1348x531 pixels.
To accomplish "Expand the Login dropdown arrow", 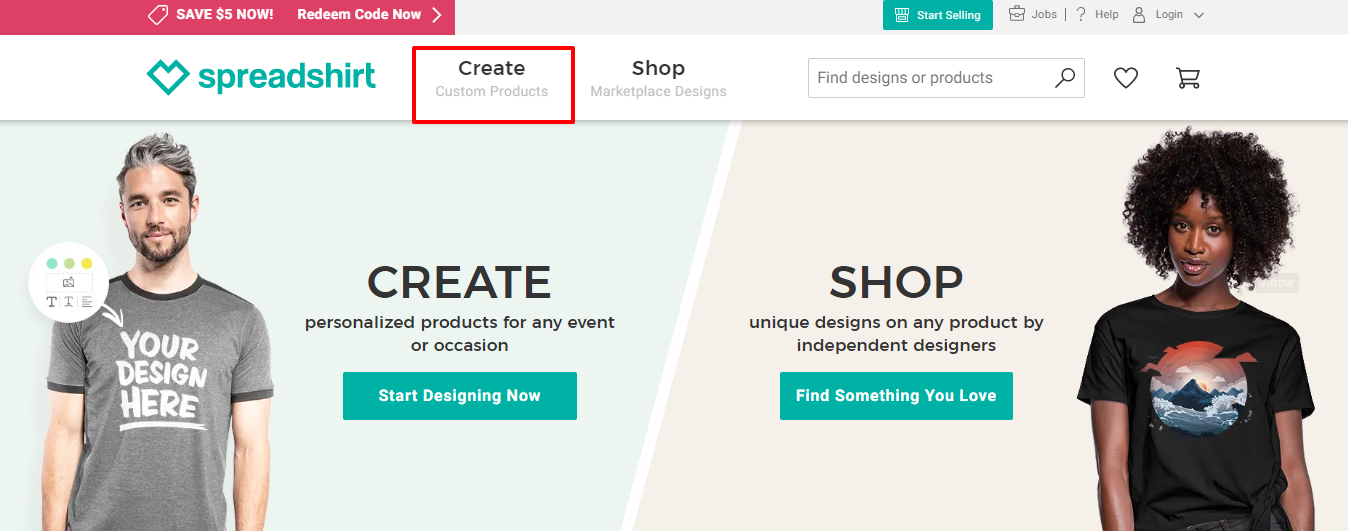I will coord(1199,15).
